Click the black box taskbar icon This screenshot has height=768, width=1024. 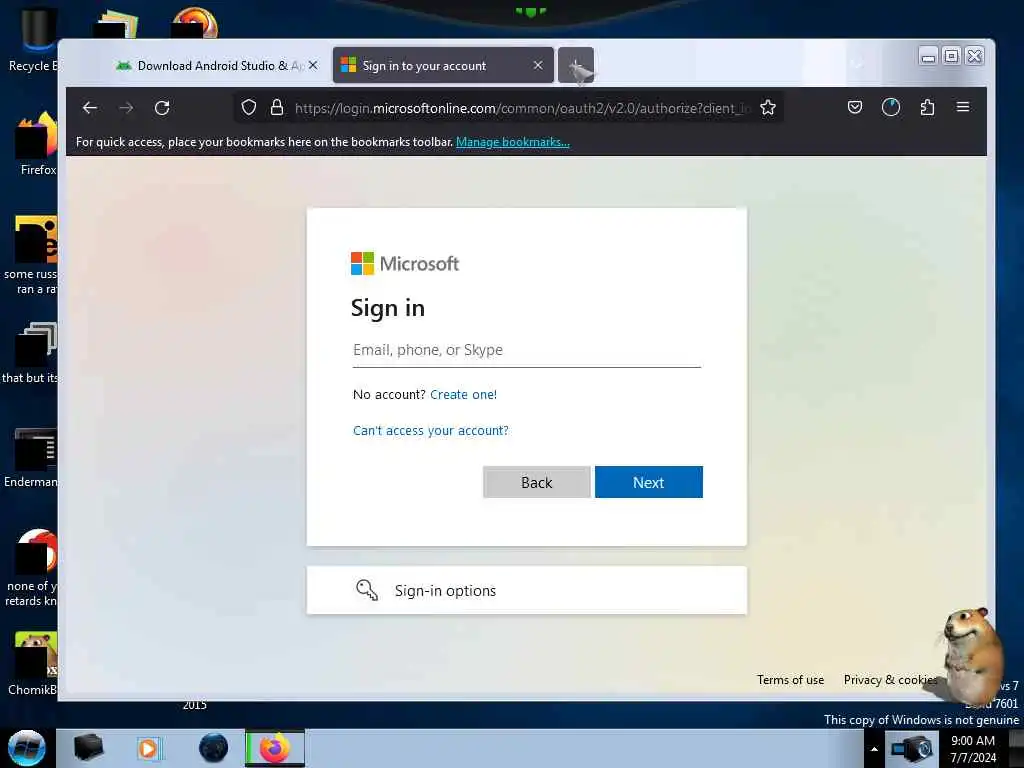point(88,748)
